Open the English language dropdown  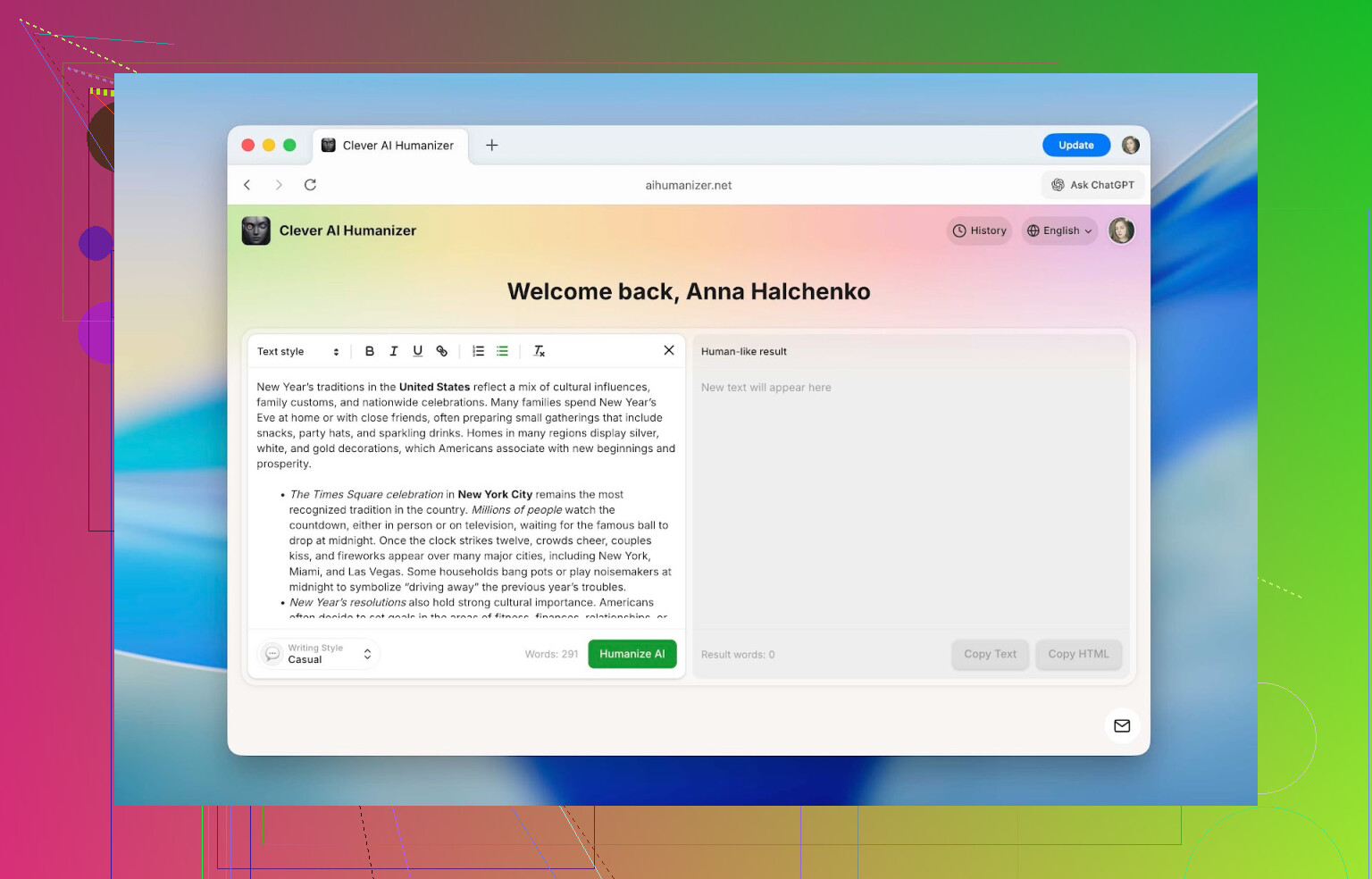1059,230
